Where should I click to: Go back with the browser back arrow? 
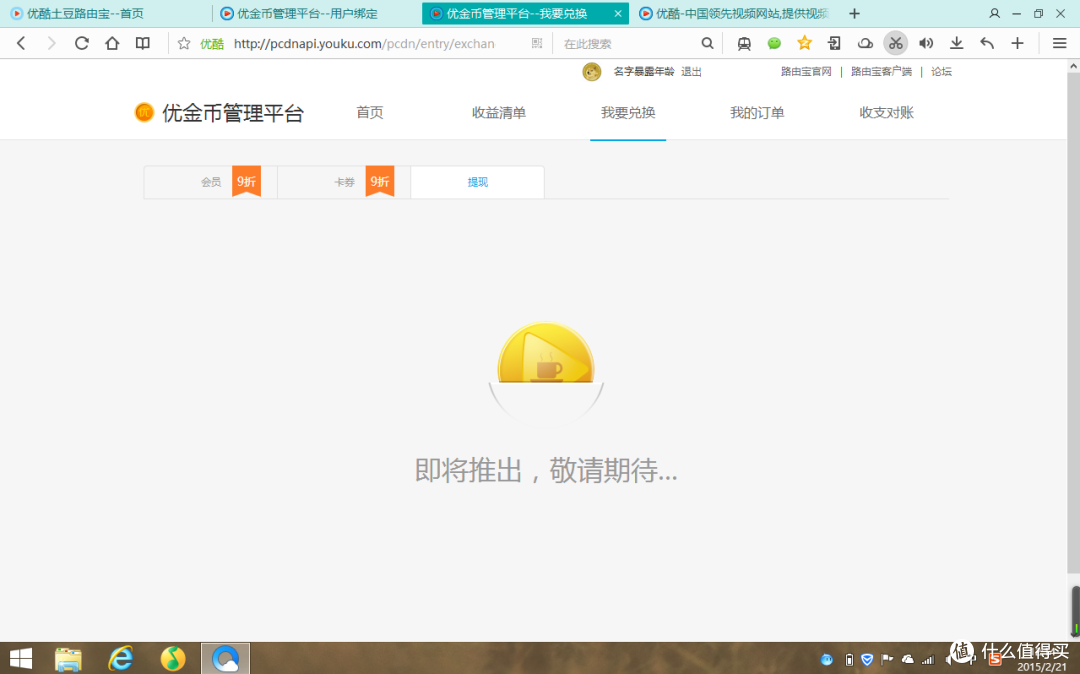21,43
